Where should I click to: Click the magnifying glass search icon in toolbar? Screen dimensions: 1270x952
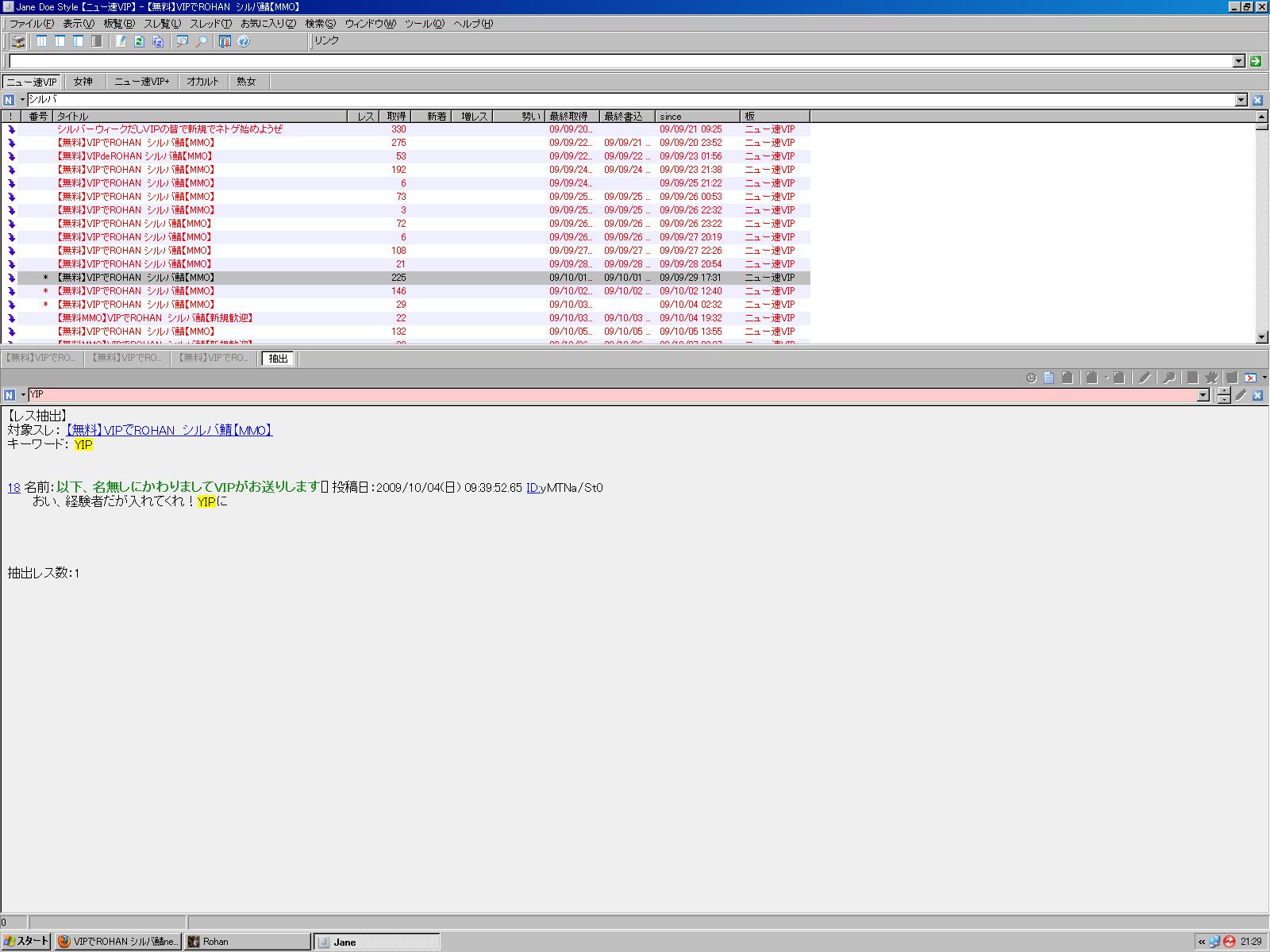(201, 41)
